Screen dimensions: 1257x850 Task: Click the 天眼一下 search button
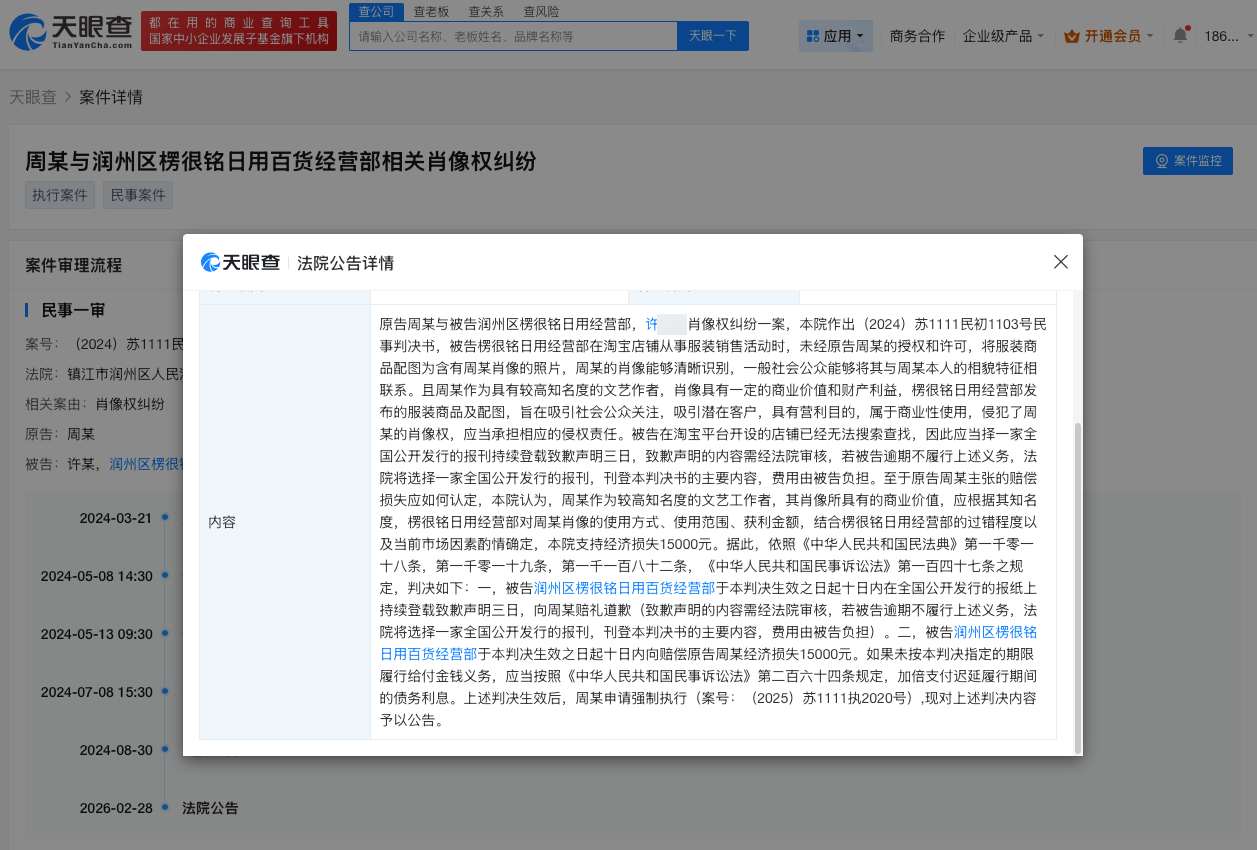coord(712,36)
